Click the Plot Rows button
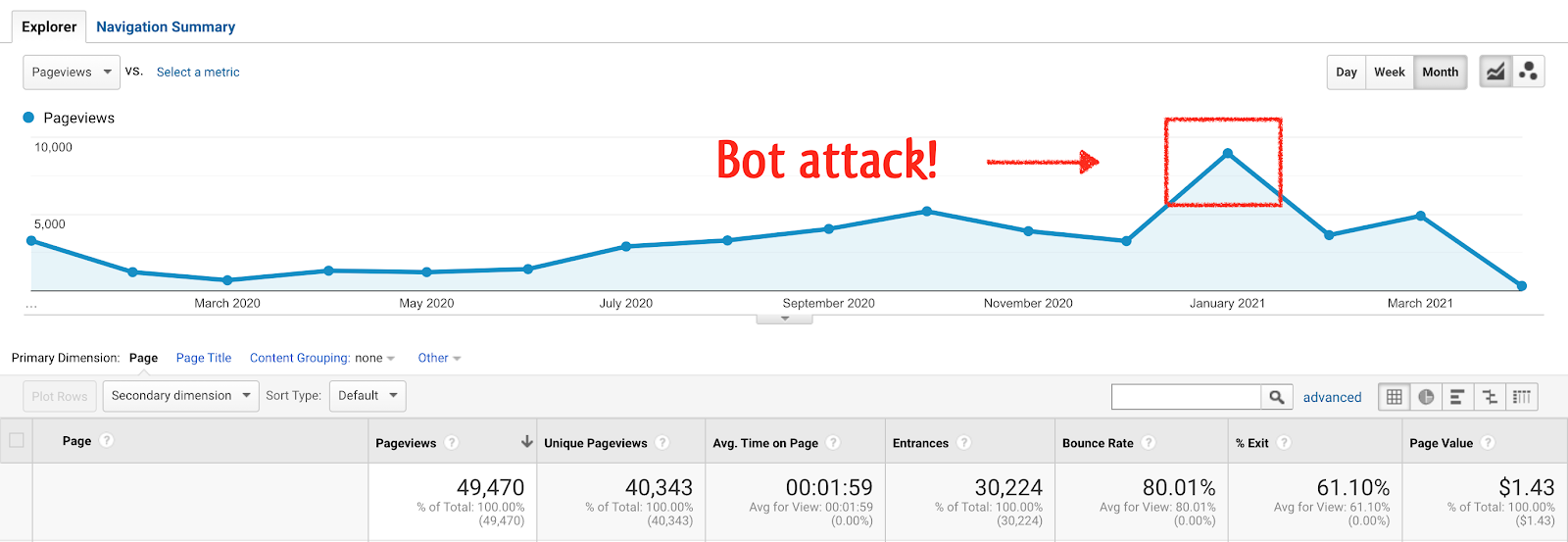Image resolution: width=1568 pixels, height=542 pixels. click(60, 396)
